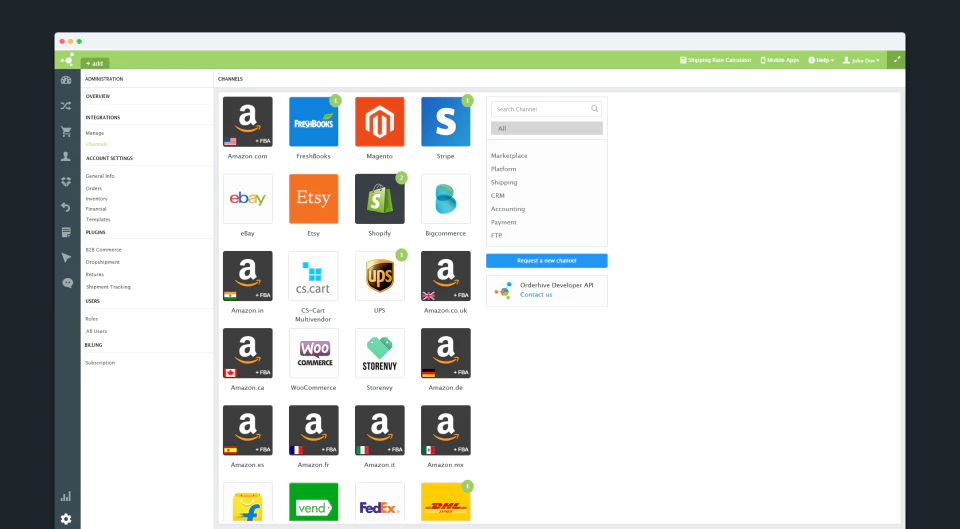
Task: Open the chat bubble sidebar icon
Action: point(67,283)
